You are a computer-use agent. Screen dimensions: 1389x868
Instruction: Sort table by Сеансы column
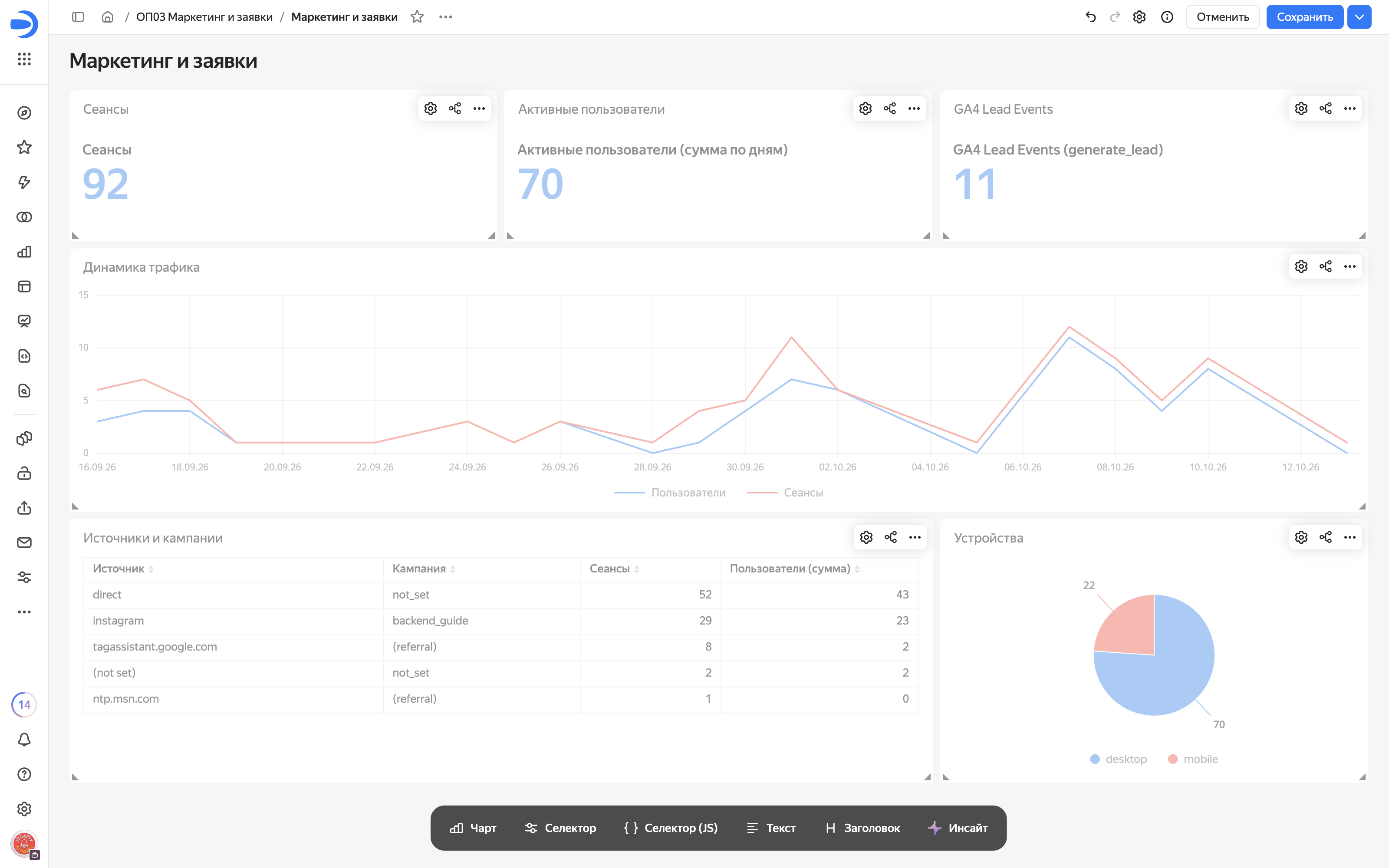point(614,569)
